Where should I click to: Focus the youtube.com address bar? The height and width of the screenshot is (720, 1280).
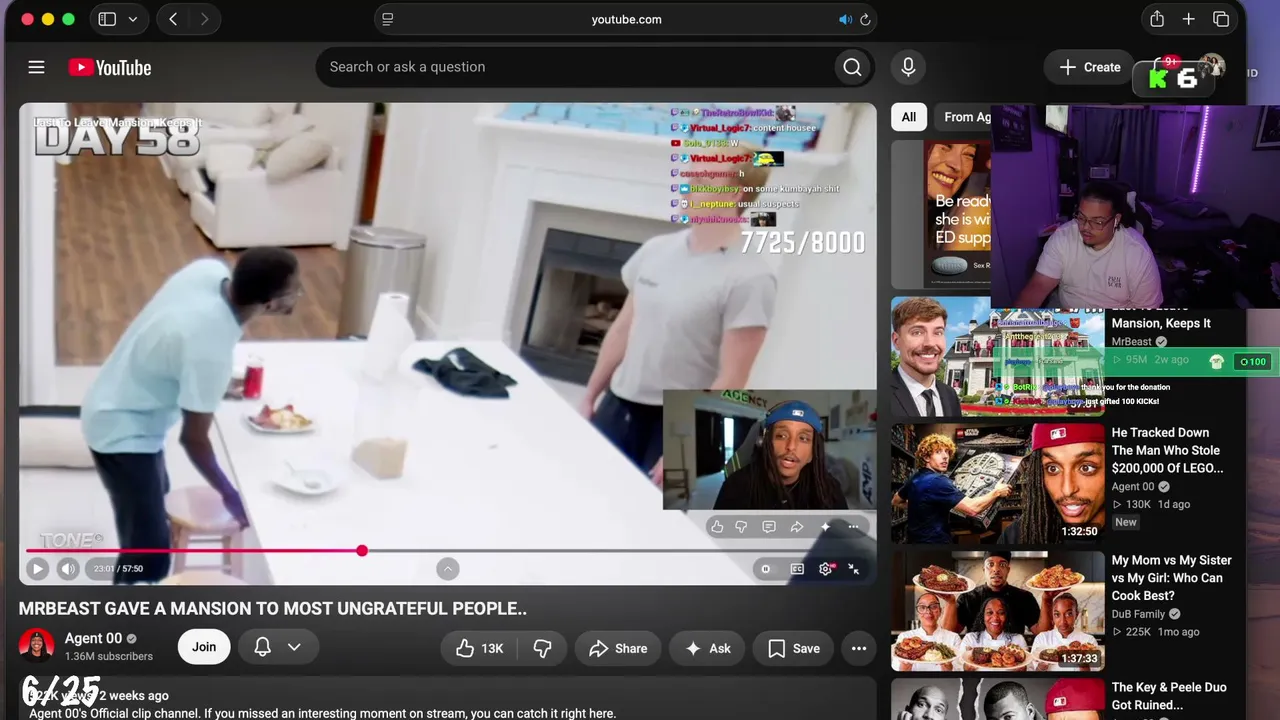(x=626, y=19)
